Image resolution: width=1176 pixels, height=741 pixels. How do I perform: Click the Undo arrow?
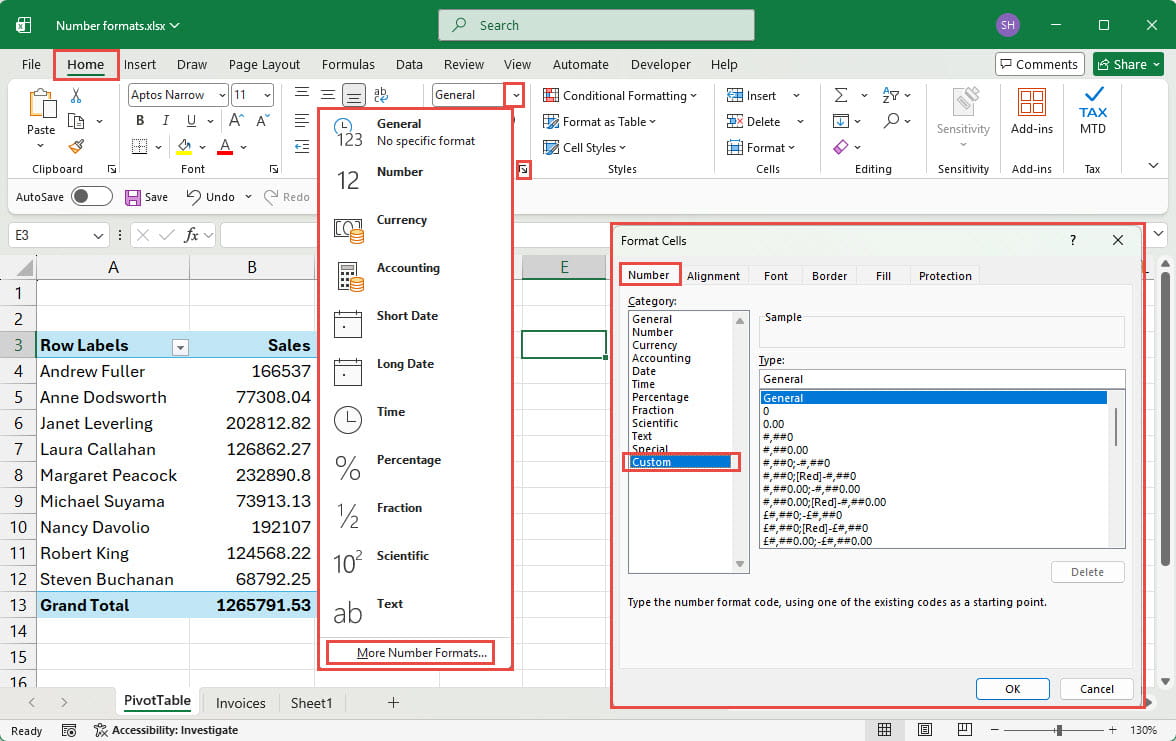pyautogui.click(x=194, y=196)
